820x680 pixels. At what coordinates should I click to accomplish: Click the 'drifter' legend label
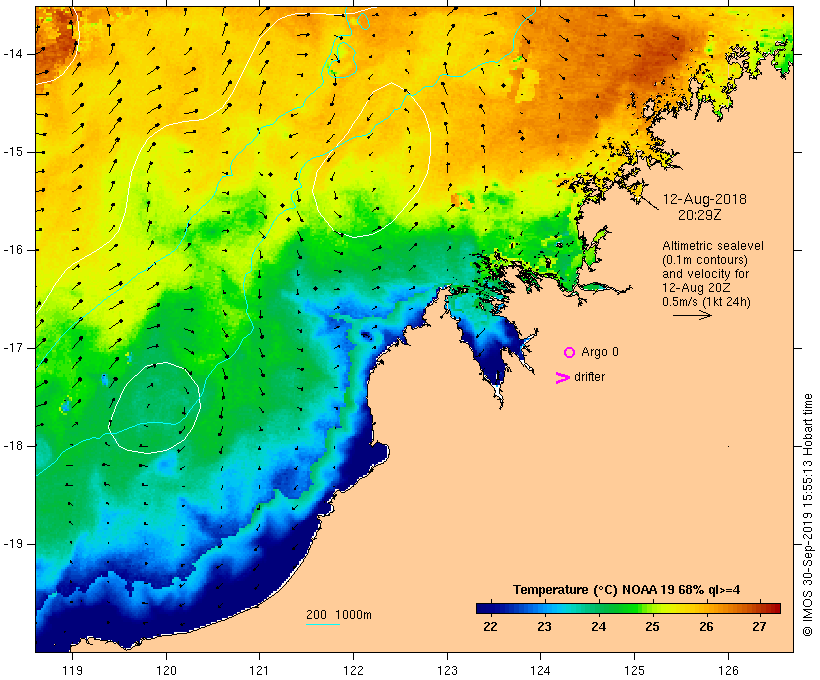589,377
